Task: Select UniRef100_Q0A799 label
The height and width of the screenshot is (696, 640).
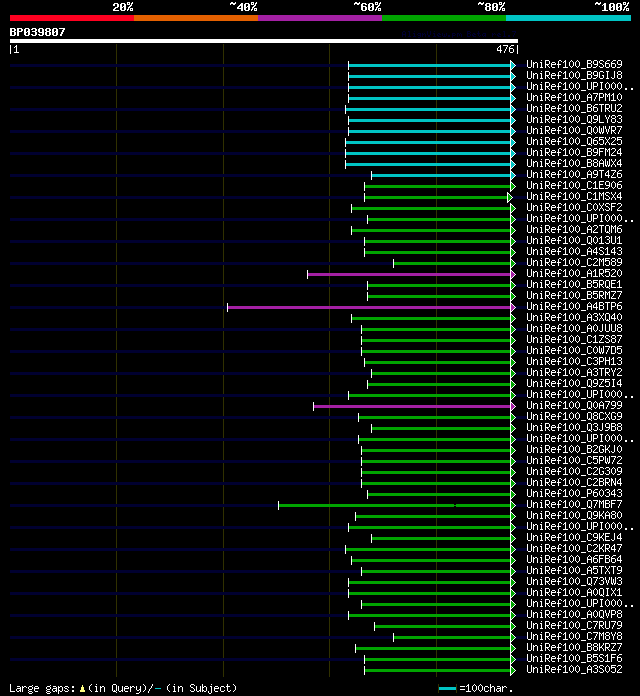Action: coord(574,405)
